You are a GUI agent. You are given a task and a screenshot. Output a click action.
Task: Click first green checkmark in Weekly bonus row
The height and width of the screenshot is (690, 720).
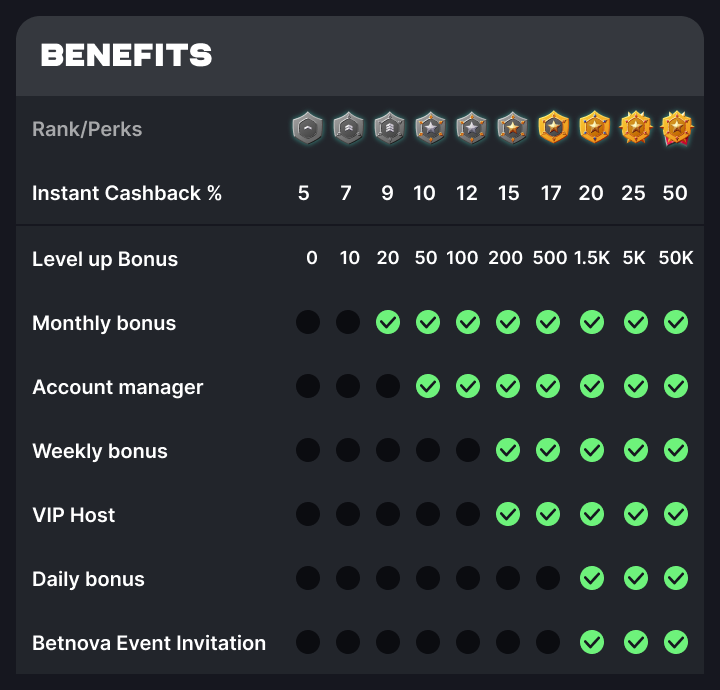point(508,450)
